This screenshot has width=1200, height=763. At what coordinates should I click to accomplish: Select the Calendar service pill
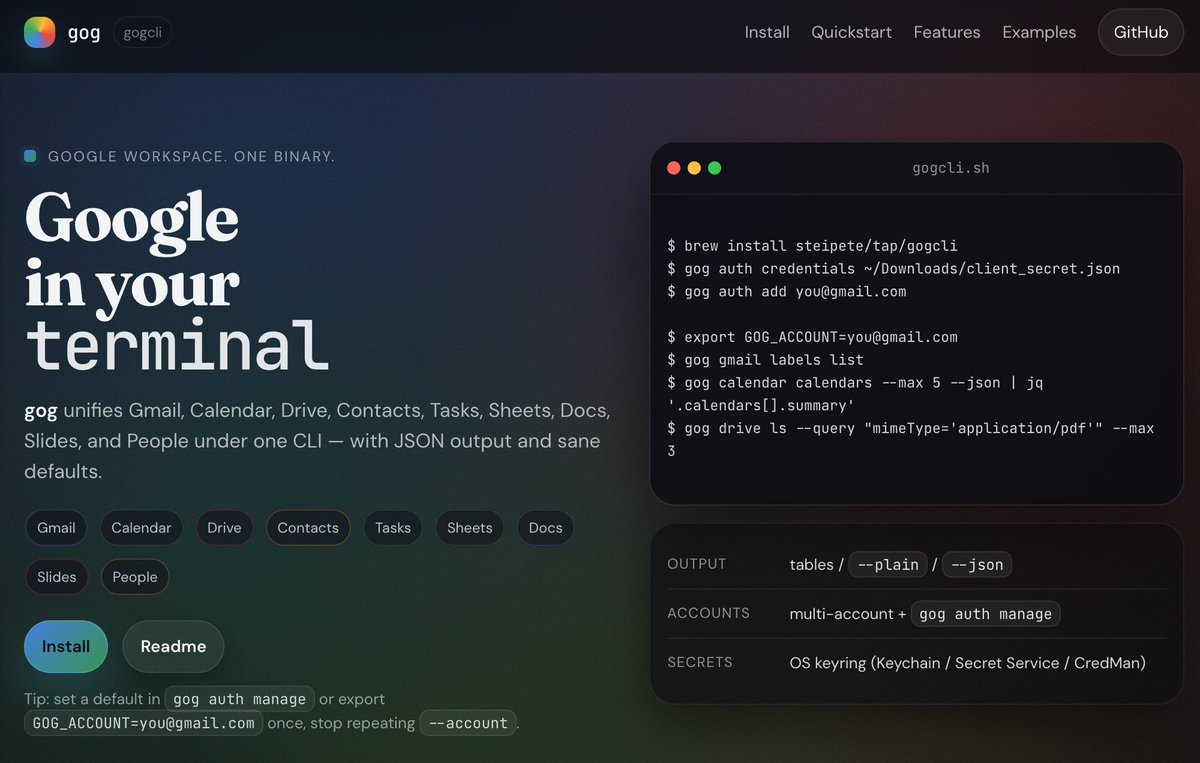pyautogui.click(x=141, y=527)
